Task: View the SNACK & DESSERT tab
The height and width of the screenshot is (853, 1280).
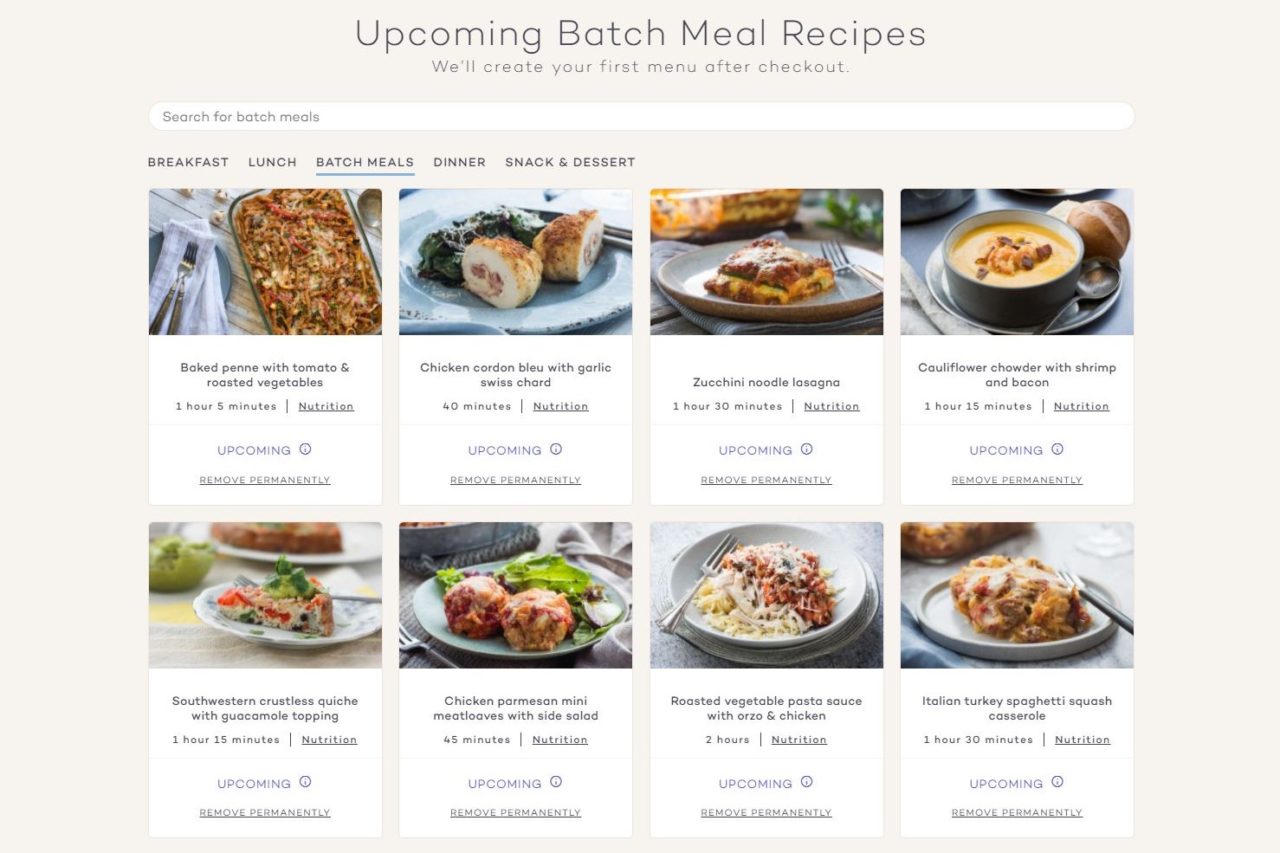Action: 570,162
